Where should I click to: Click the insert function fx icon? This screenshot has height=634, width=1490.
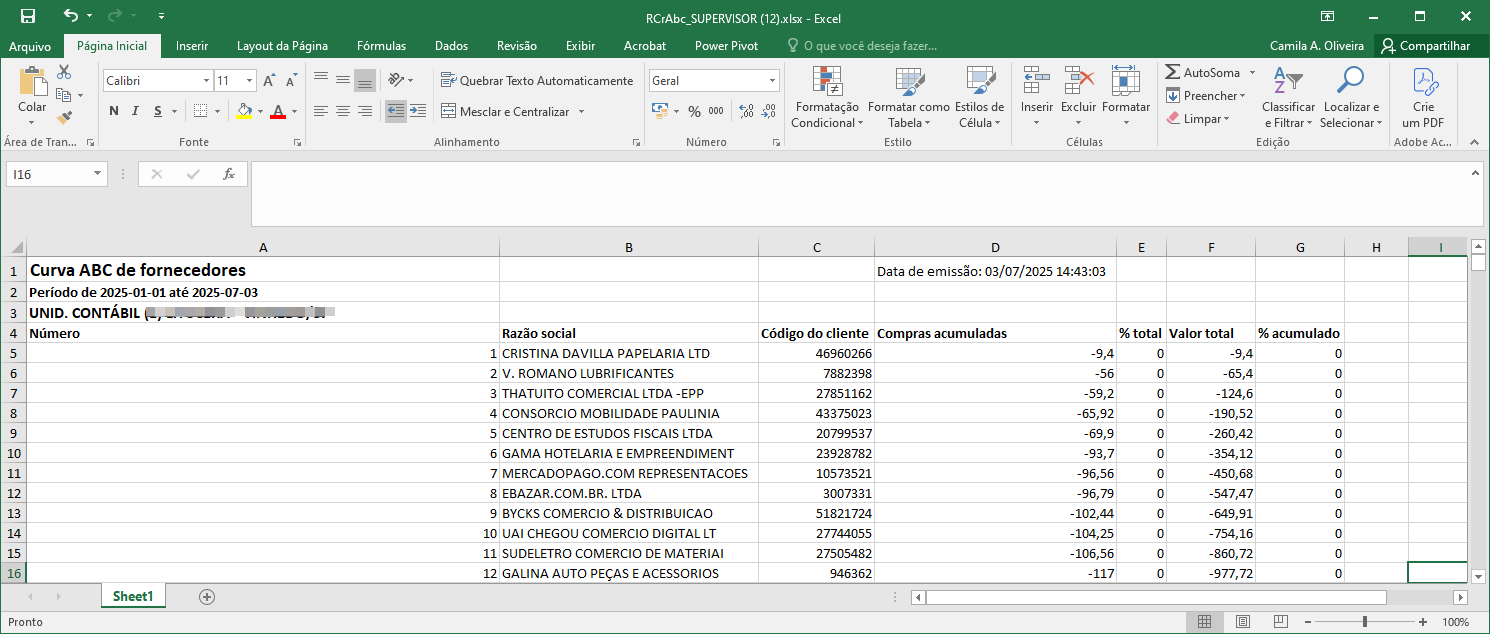click(229, 174)
